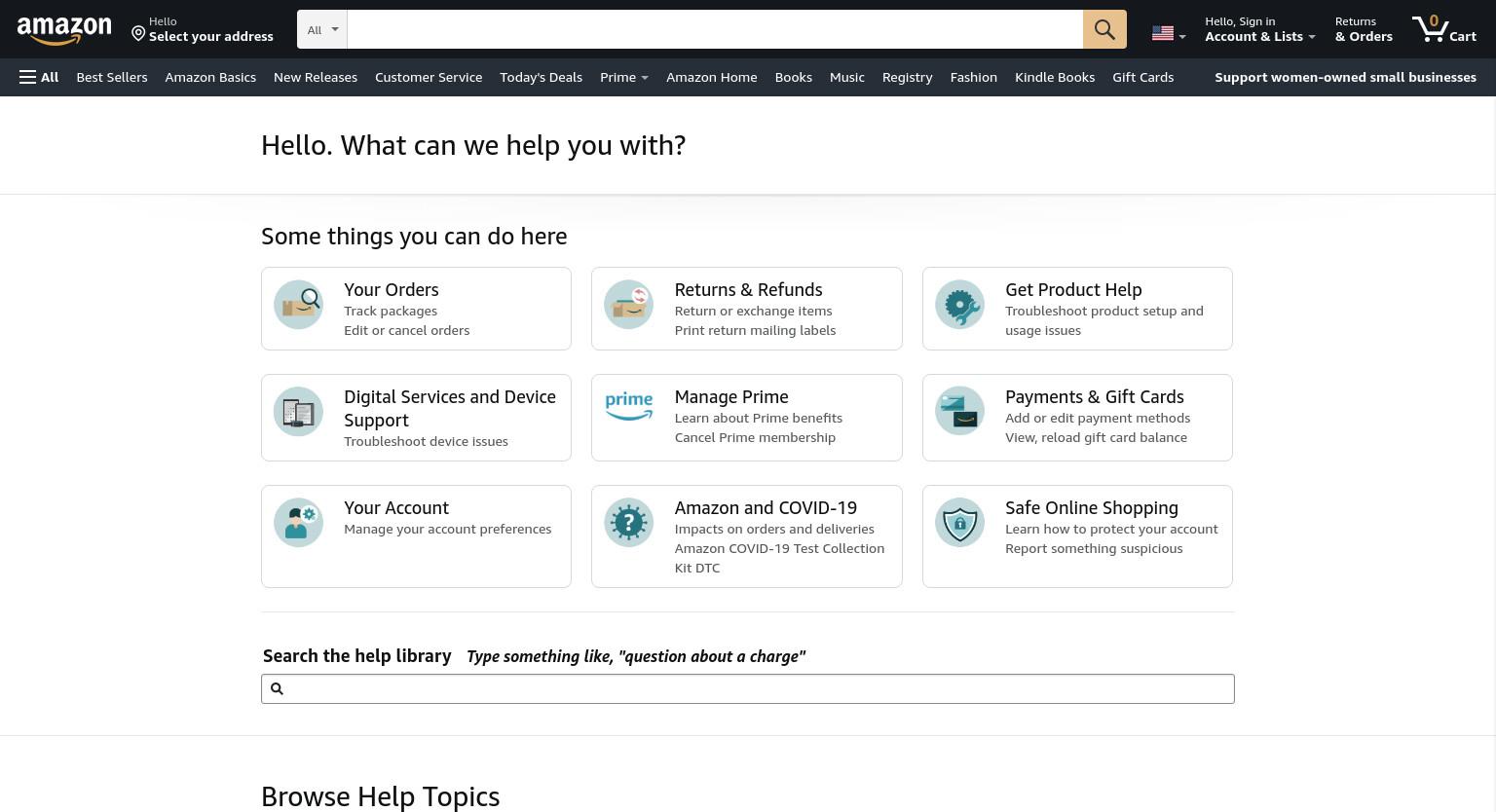Open Customer Service in the nav bar
The width and height of the screenshot is (1496, 812).
(429, 77)
